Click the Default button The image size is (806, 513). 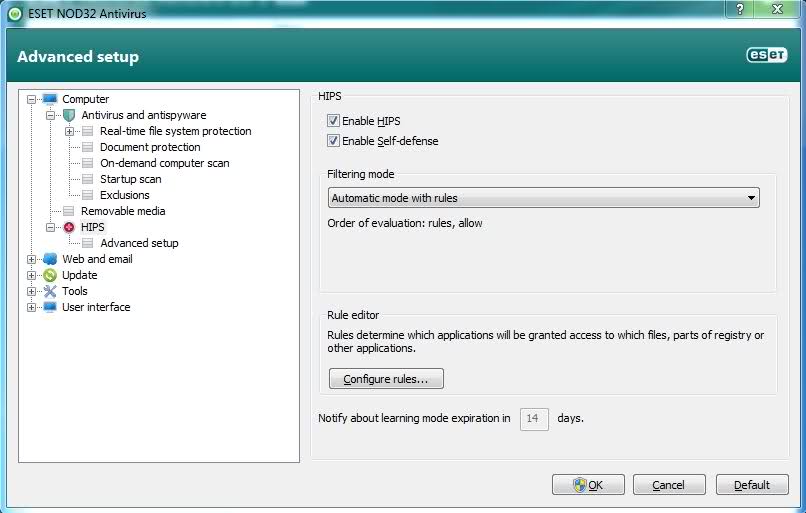coord(752,485)
